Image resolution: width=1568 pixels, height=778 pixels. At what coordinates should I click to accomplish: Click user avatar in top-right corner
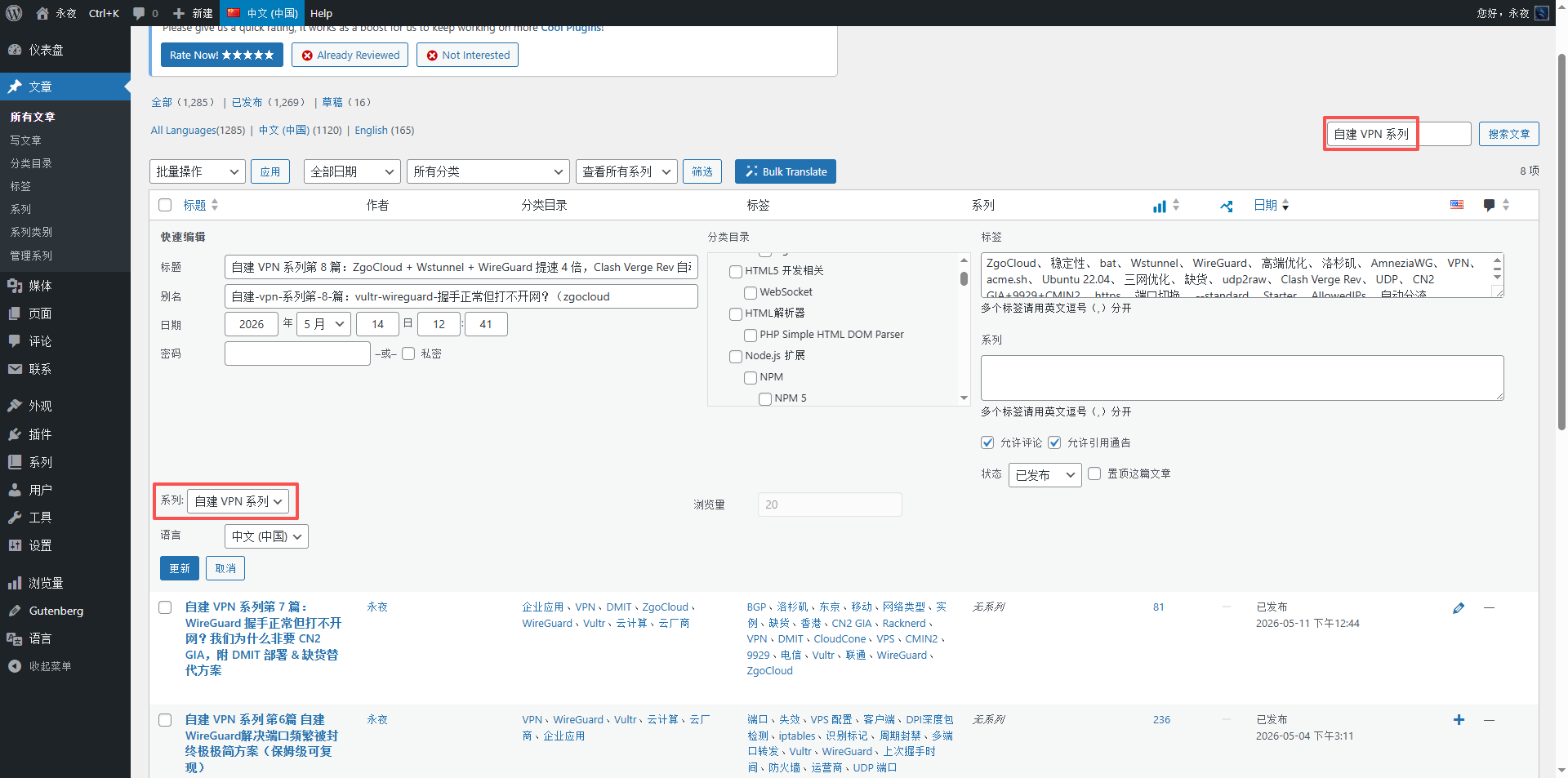[1542, 13]
